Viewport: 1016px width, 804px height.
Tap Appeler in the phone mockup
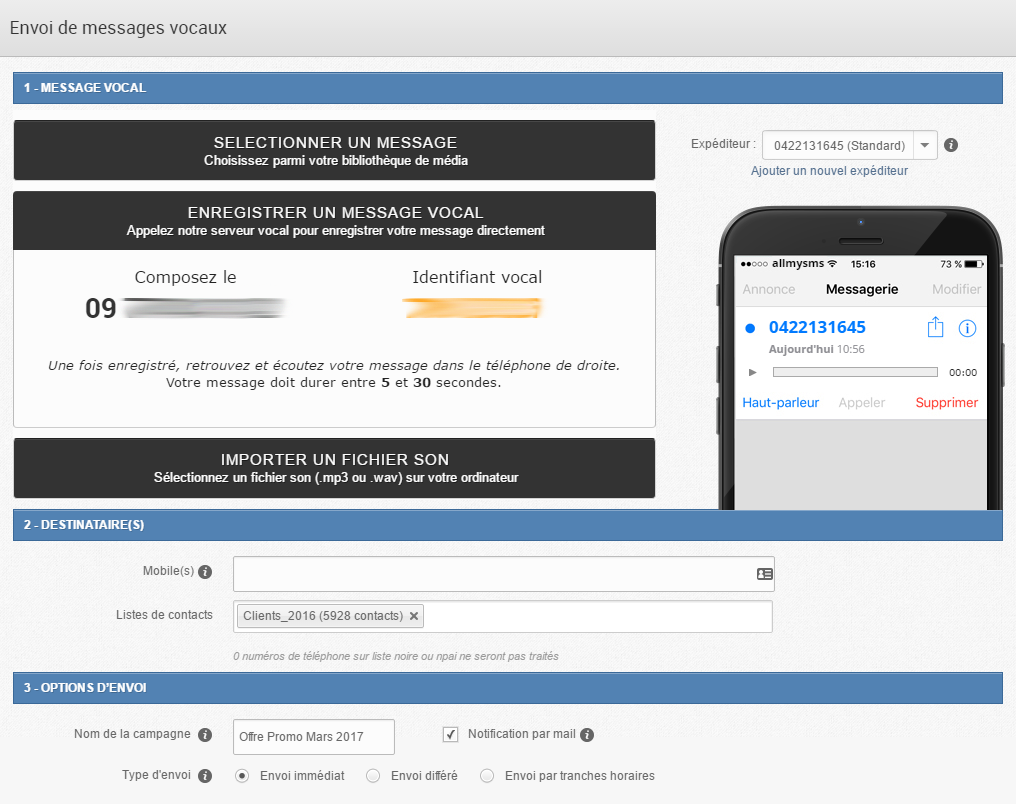(861, 402)
